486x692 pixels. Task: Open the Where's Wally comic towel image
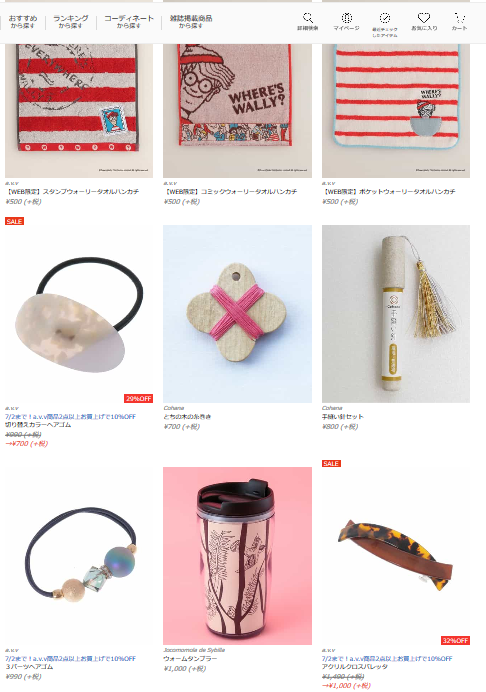237,110
